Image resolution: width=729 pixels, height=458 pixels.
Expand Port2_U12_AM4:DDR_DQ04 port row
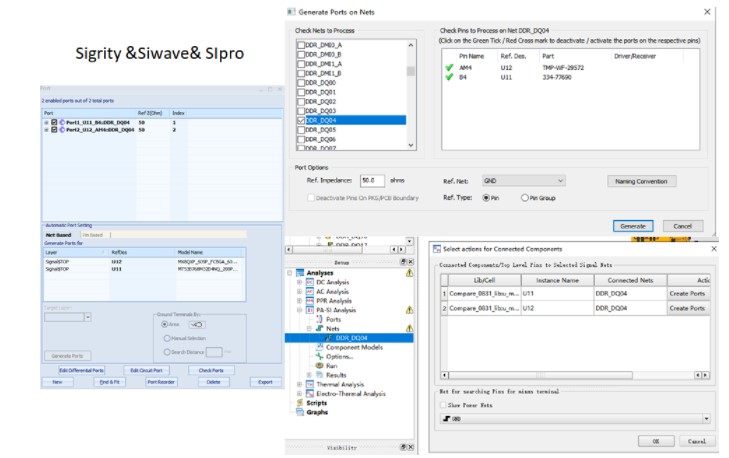coord(46,130)
